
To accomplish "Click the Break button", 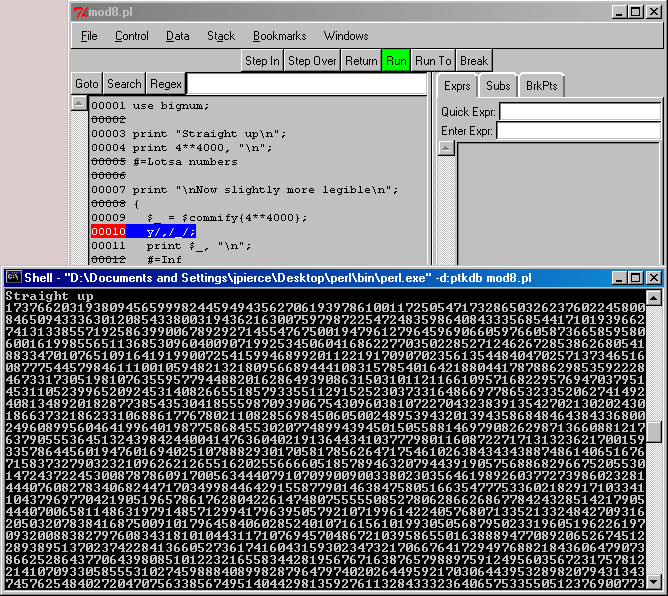I will (474, 61).
